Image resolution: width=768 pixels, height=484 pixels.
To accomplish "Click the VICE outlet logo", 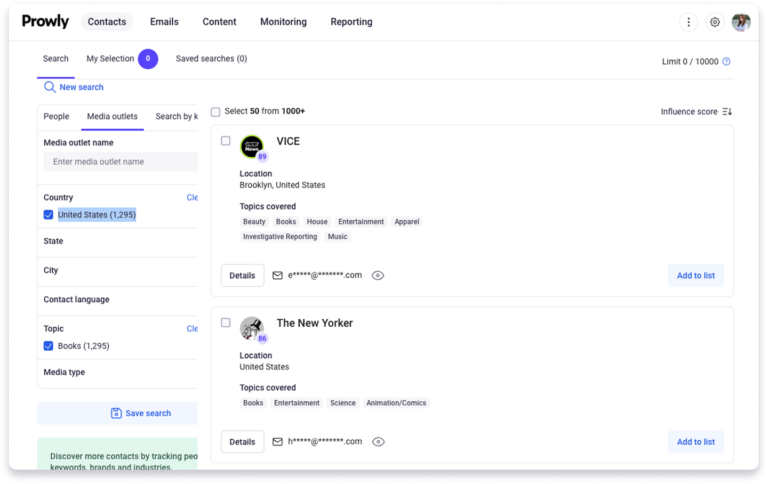I will 252,146.
